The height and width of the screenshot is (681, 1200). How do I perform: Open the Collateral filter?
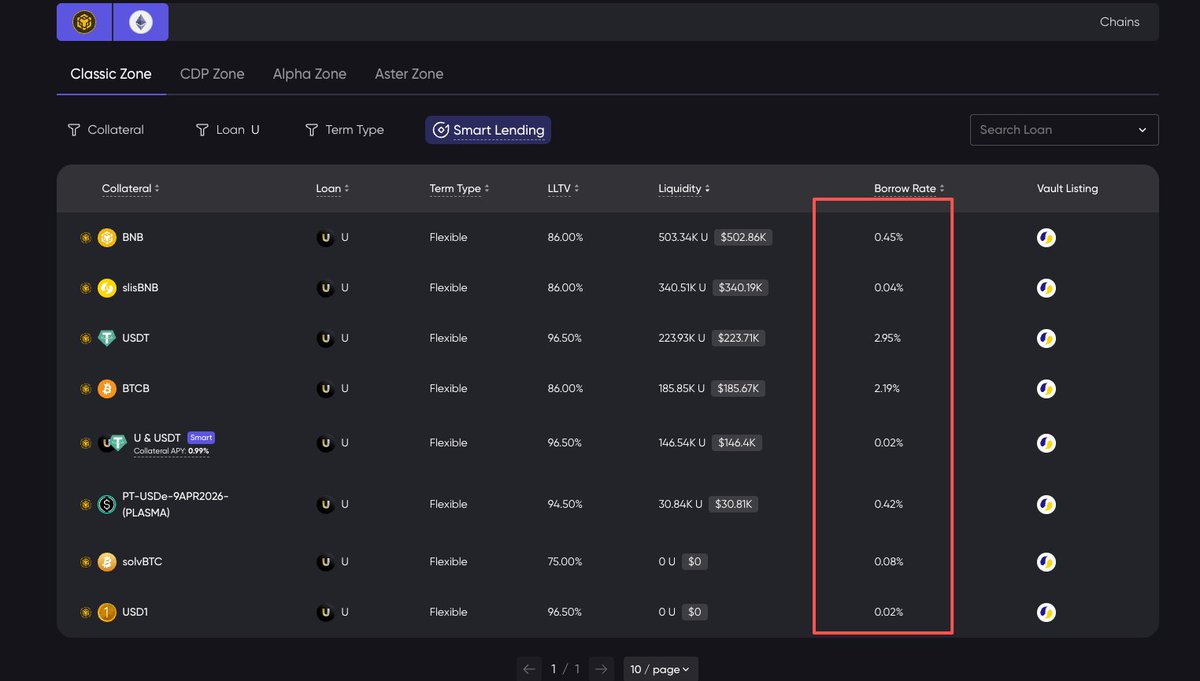click(105, 130)
